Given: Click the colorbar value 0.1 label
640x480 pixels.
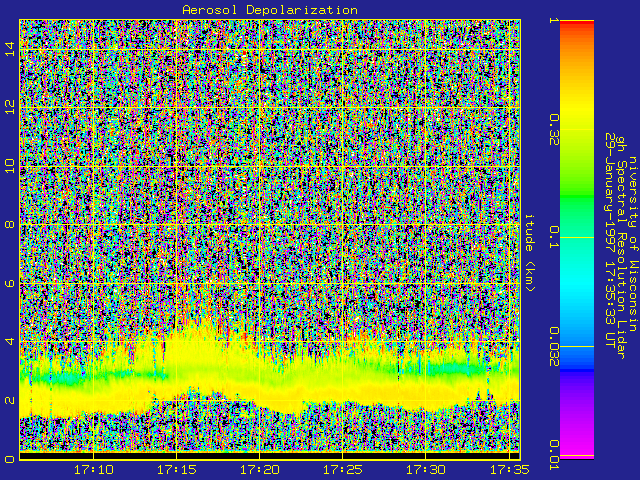Looking at the screenshot, I should (553, 237).
